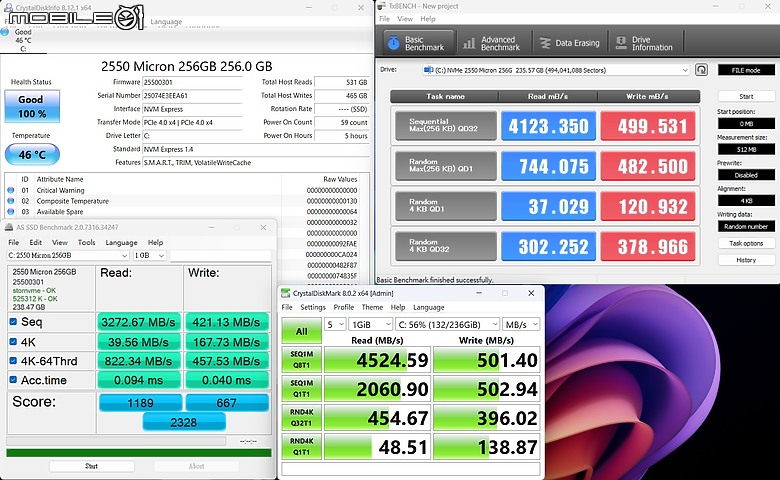This screenshot has width=780, height=480.
Task: Click Measurement size 512 MB field
Action: tap(746, 149)
